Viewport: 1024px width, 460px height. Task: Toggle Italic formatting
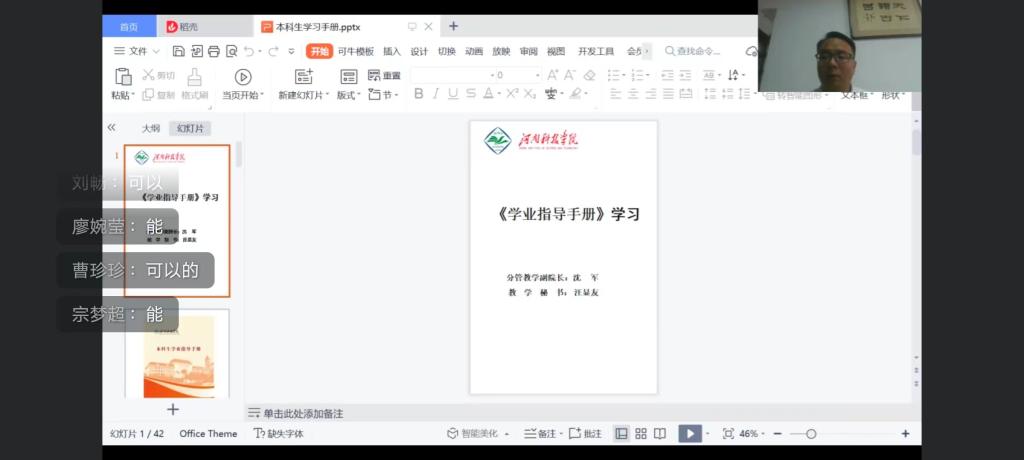[x=436, y=94]
